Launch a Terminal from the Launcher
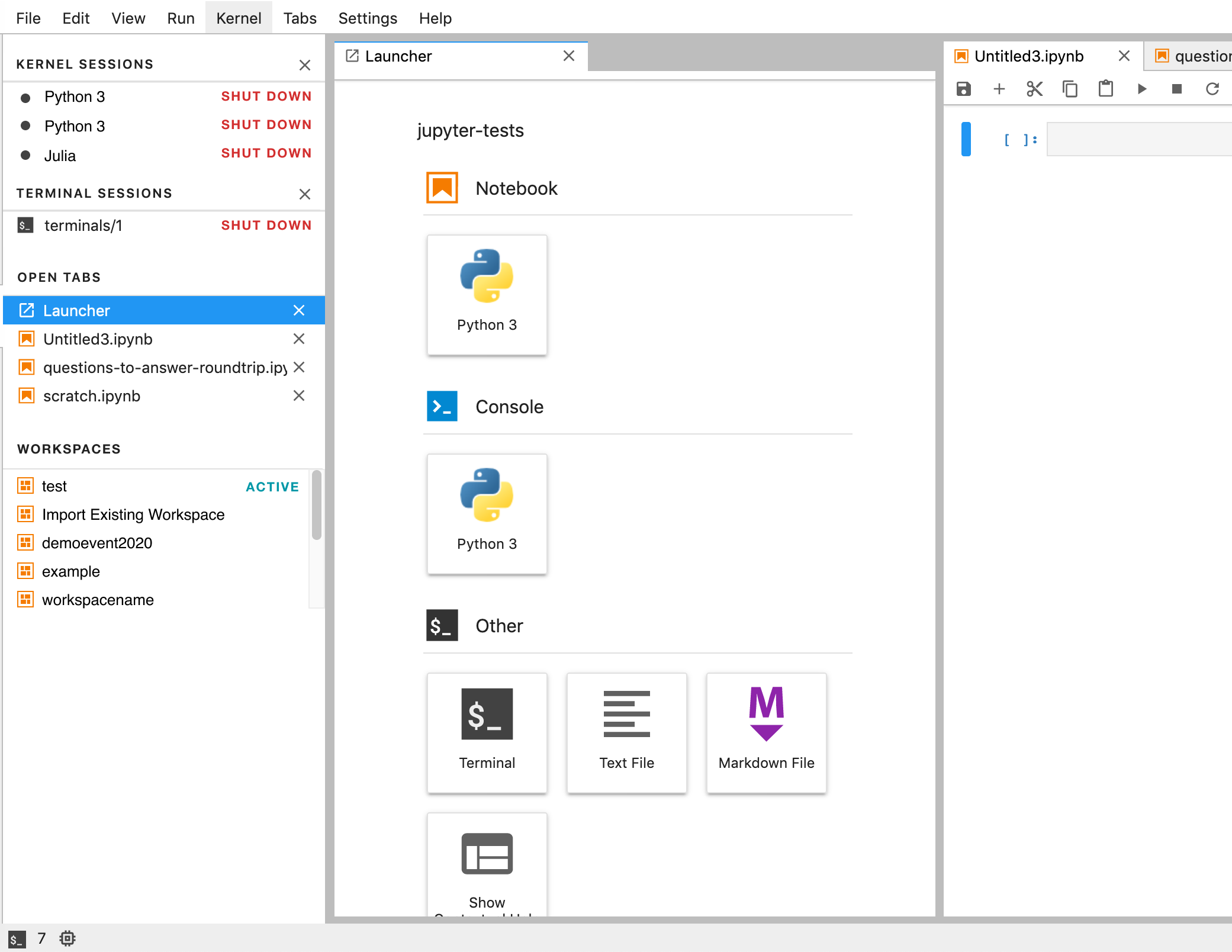The height and width of the screenshot is (952, 1232). click(x=487, y=732)
